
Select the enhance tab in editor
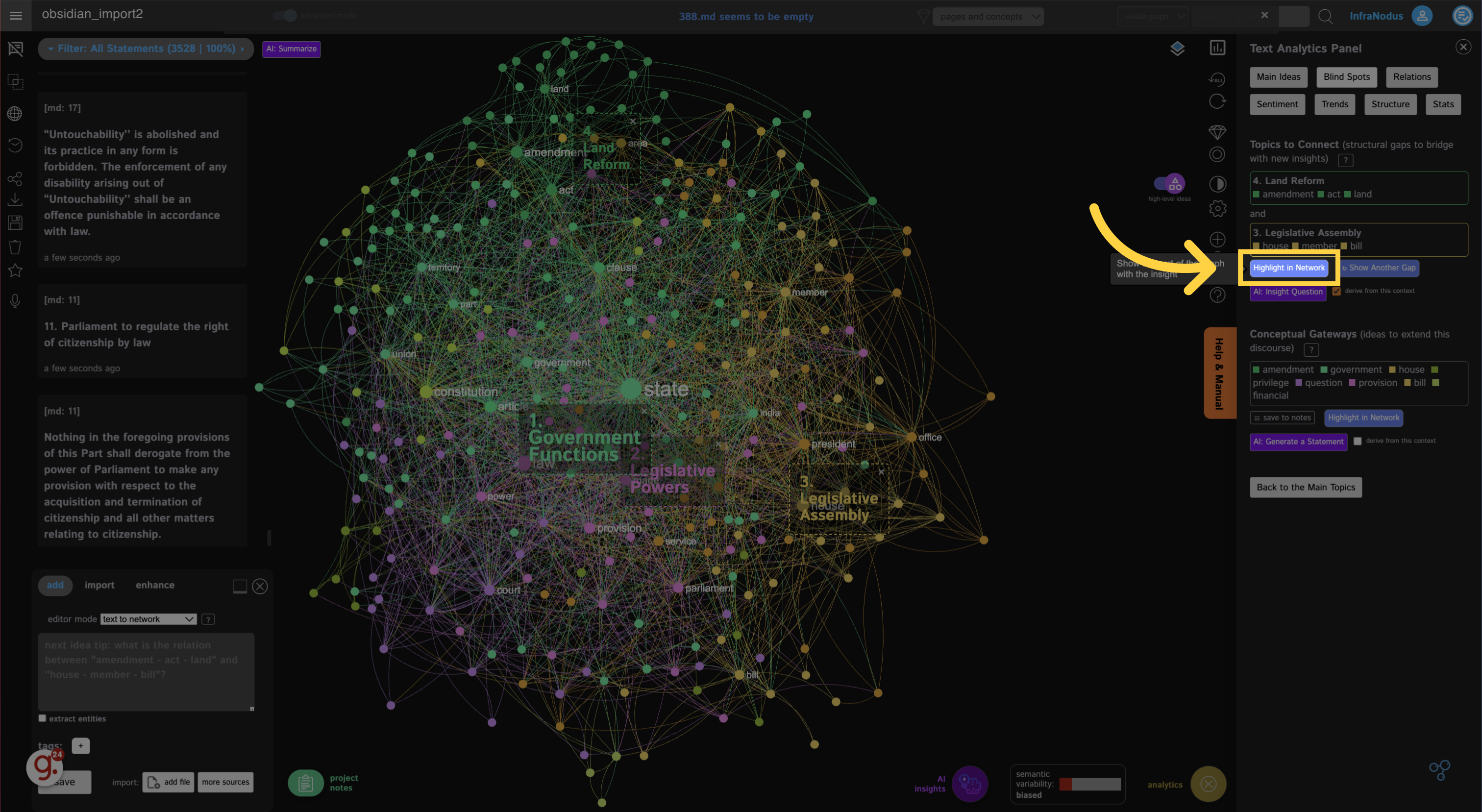tap(155, 585)
